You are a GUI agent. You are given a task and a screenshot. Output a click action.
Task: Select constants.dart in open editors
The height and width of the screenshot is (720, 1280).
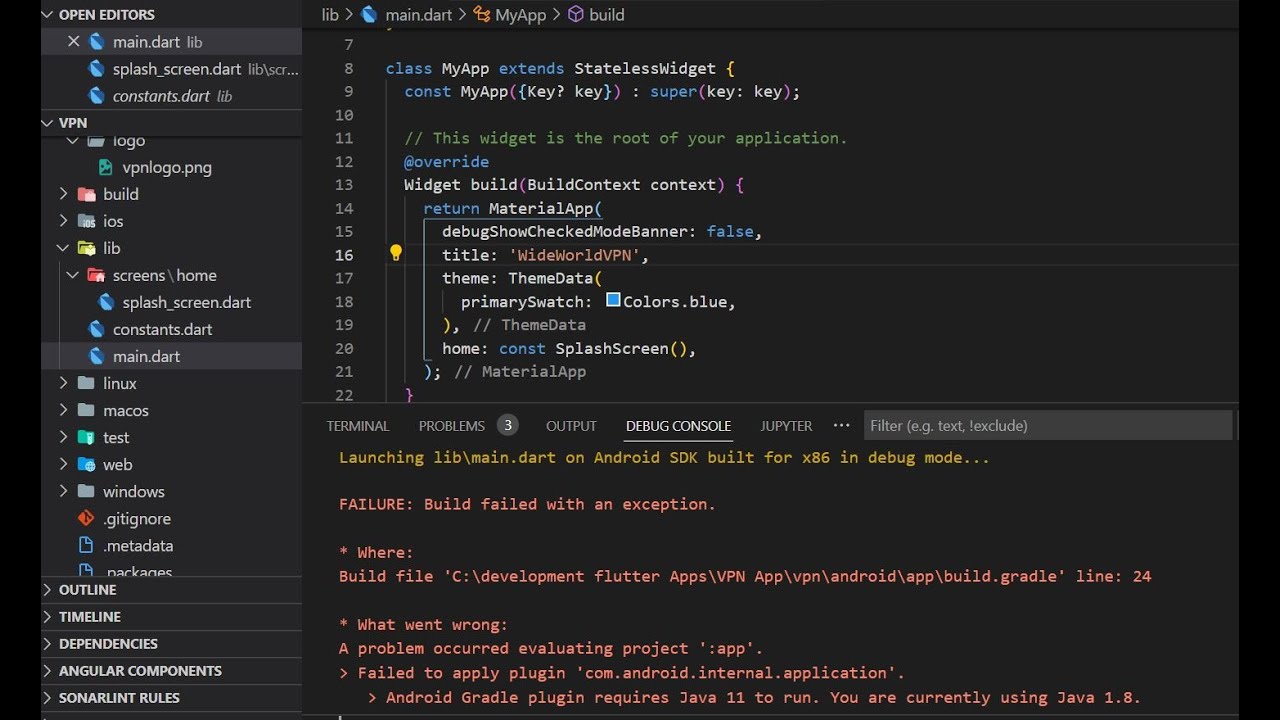click(x=161, y=96)
